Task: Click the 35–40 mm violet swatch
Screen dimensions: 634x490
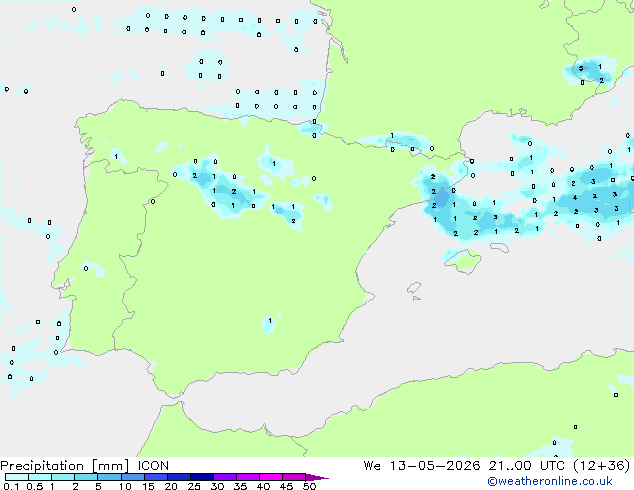Action: point(247,477)
